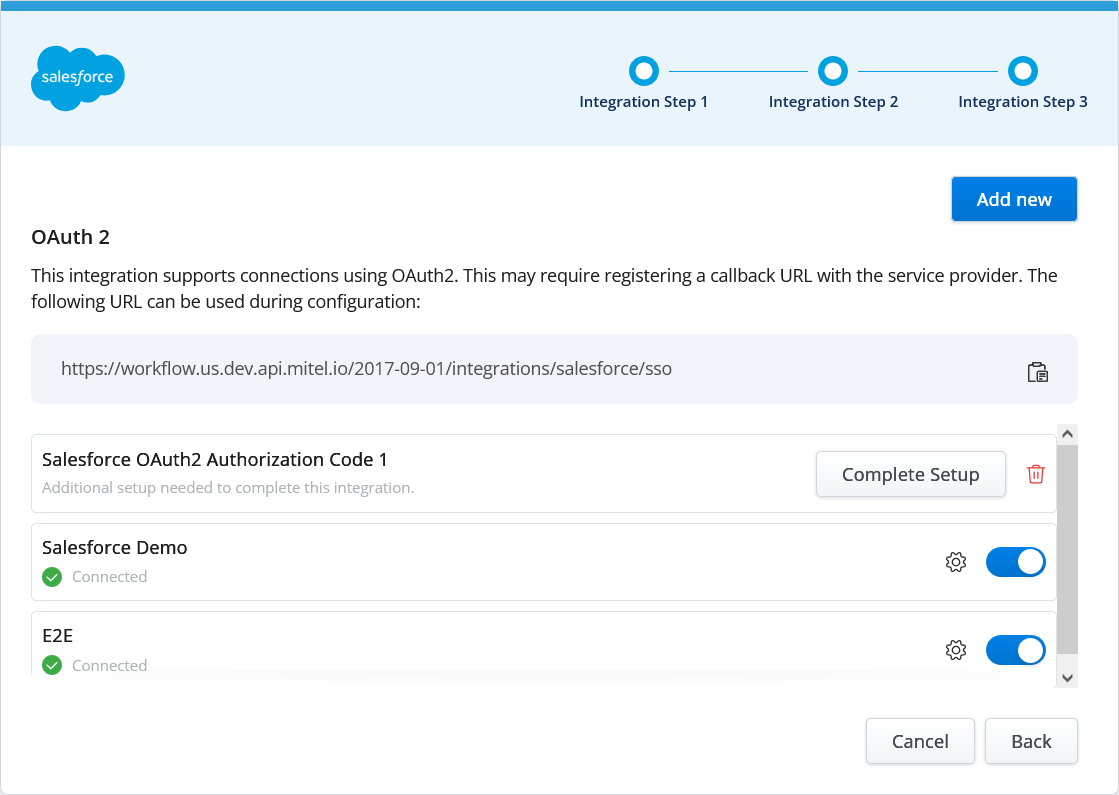Viewport: 1119px width, 795px height.
Task: Copy the callback URL to clipboard
Action: pos(1038,372)
